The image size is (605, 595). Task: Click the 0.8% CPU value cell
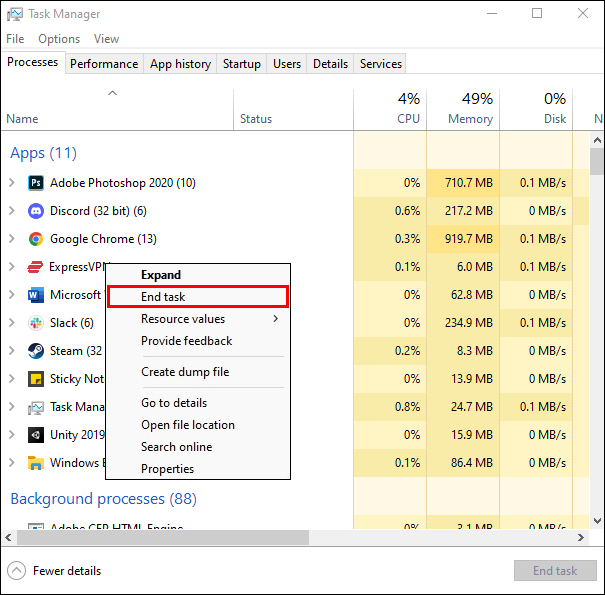pos(390,407)
